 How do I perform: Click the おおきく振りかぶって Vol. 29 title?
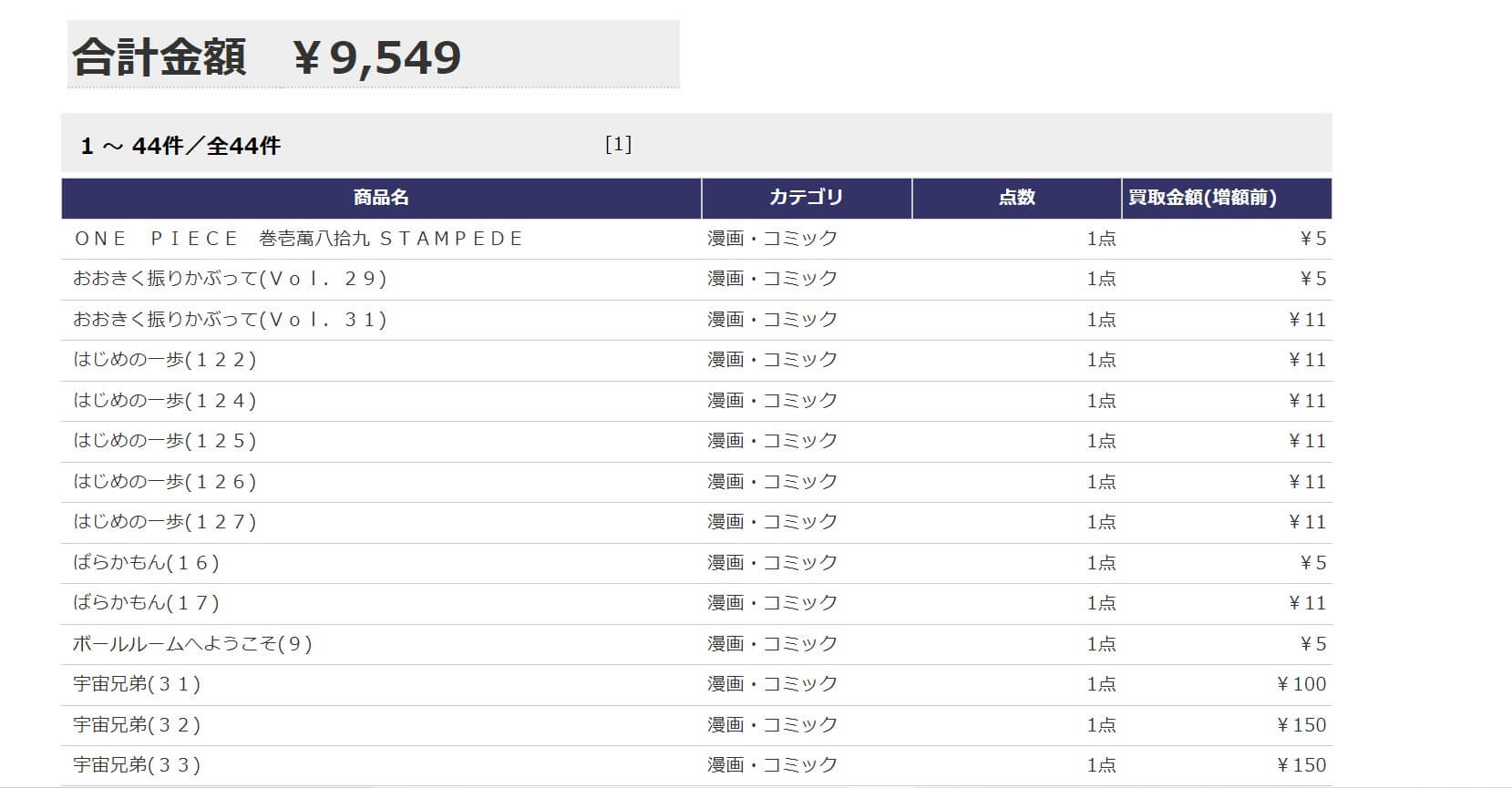click(230, 279)
